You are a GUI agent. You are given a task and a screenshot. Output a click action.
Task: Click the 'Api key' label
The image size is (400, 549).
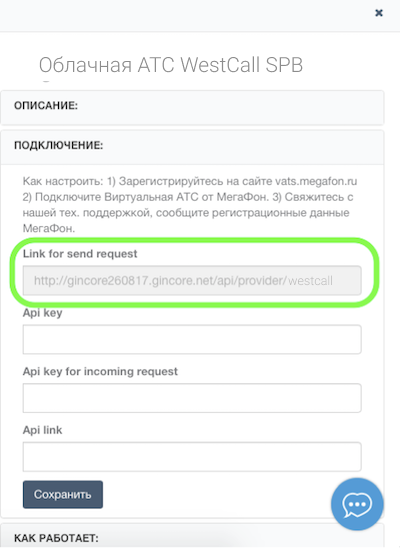pyautogui.click(x=42, y=313)
